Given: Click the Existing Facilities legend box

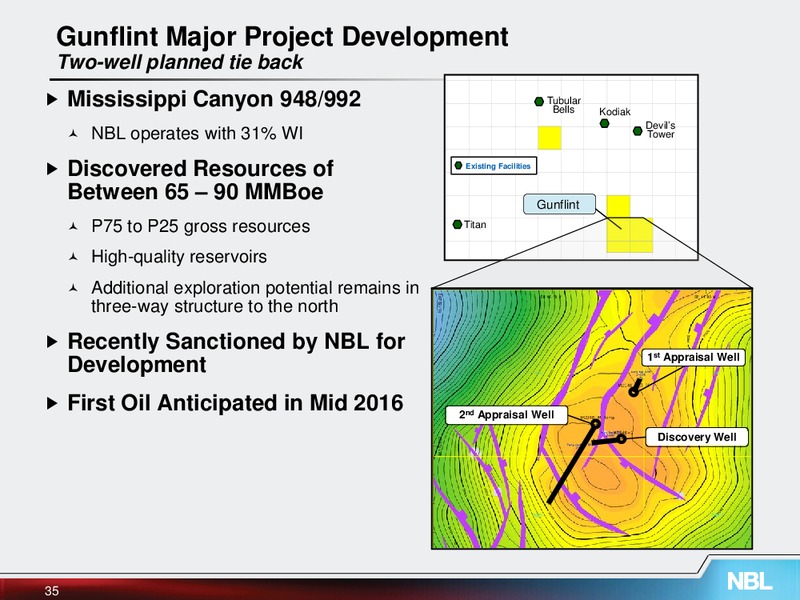Looking at the screenshot, I should [493, 166].
